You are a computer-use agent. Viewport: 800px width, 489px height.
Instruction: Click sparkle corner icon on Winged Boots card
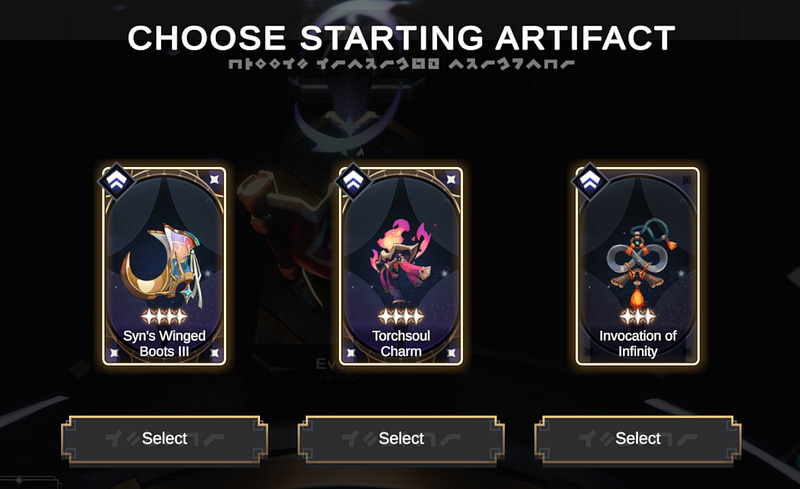click(x=215, y=179)
